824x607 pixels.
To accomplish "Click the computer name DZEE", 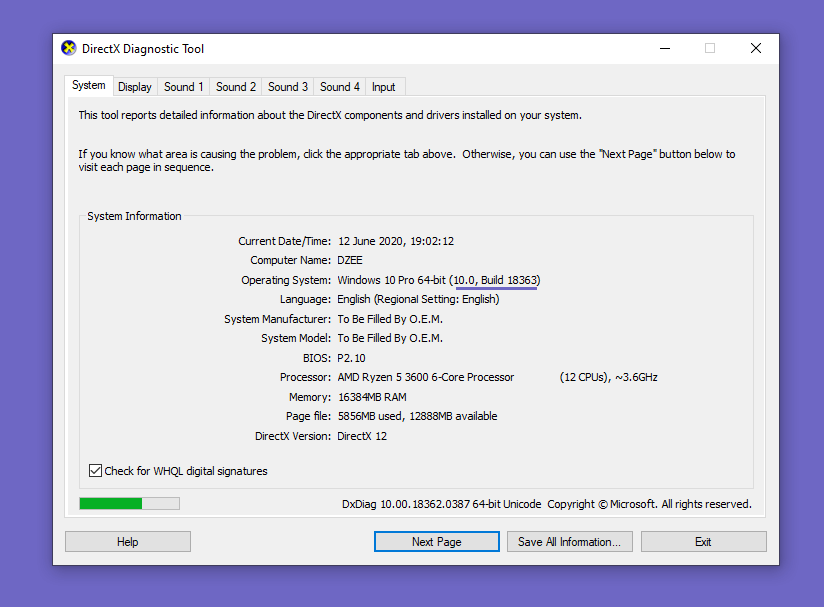I will (x=349, y=260).
